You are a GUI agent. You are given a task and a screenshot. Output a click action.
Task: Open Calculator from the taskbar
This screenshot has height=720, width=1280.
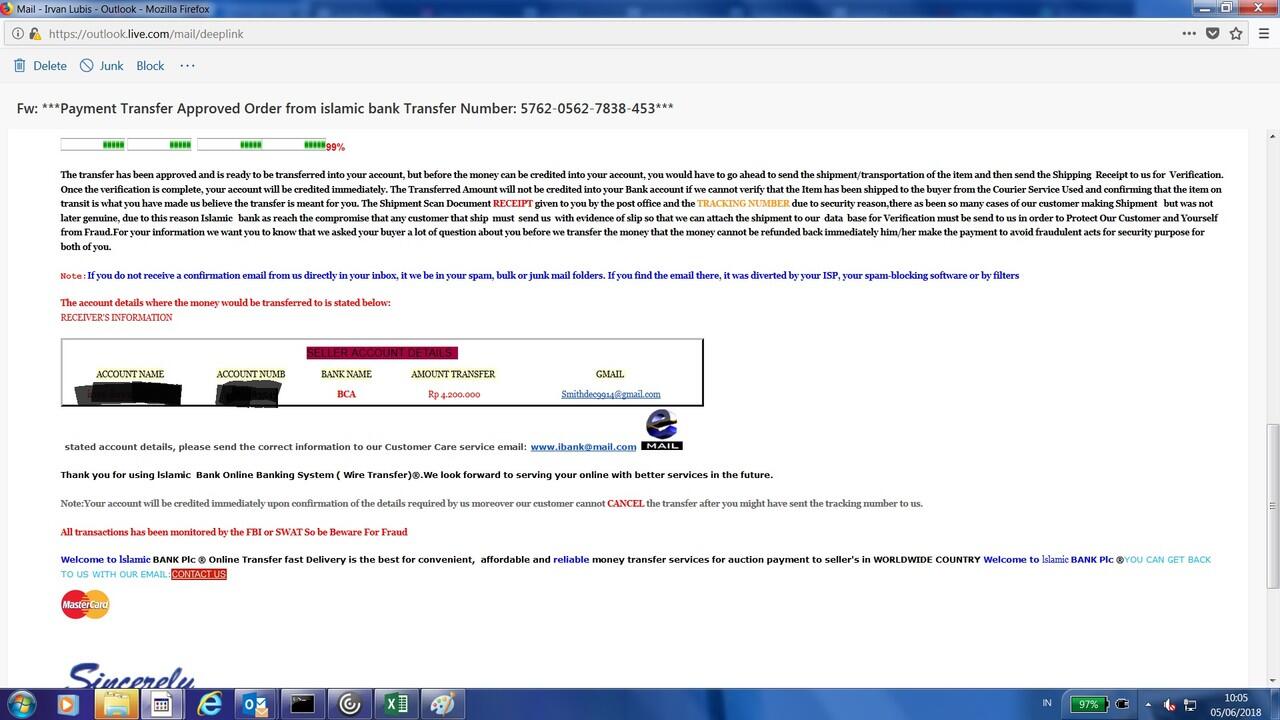pyautogui.click(x=160, y=705)
